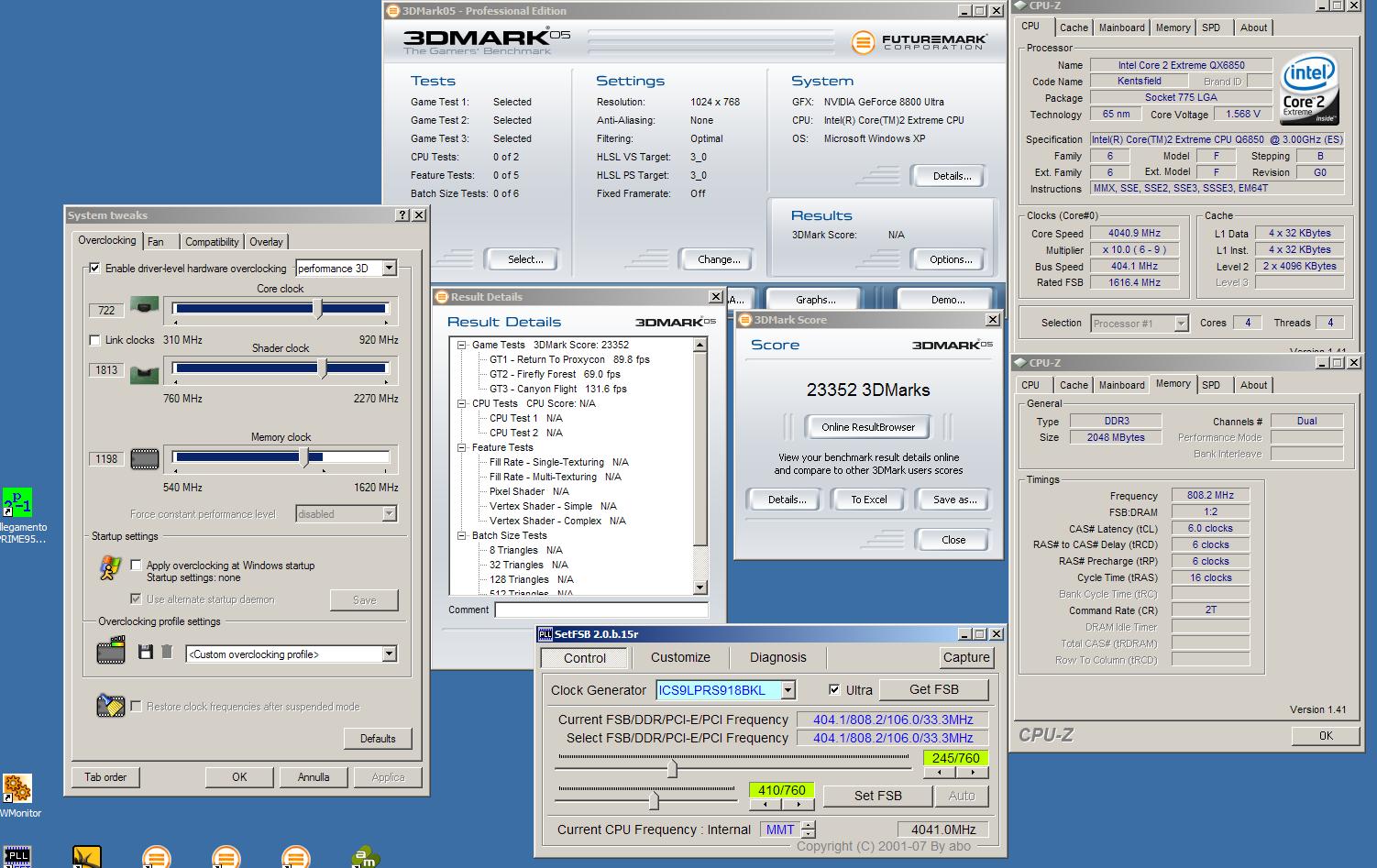Open Mainboard tab in the top CPU-Z window
Image resolution: width=1377 pixels, height=868 pixels.
coord(1122,27)
